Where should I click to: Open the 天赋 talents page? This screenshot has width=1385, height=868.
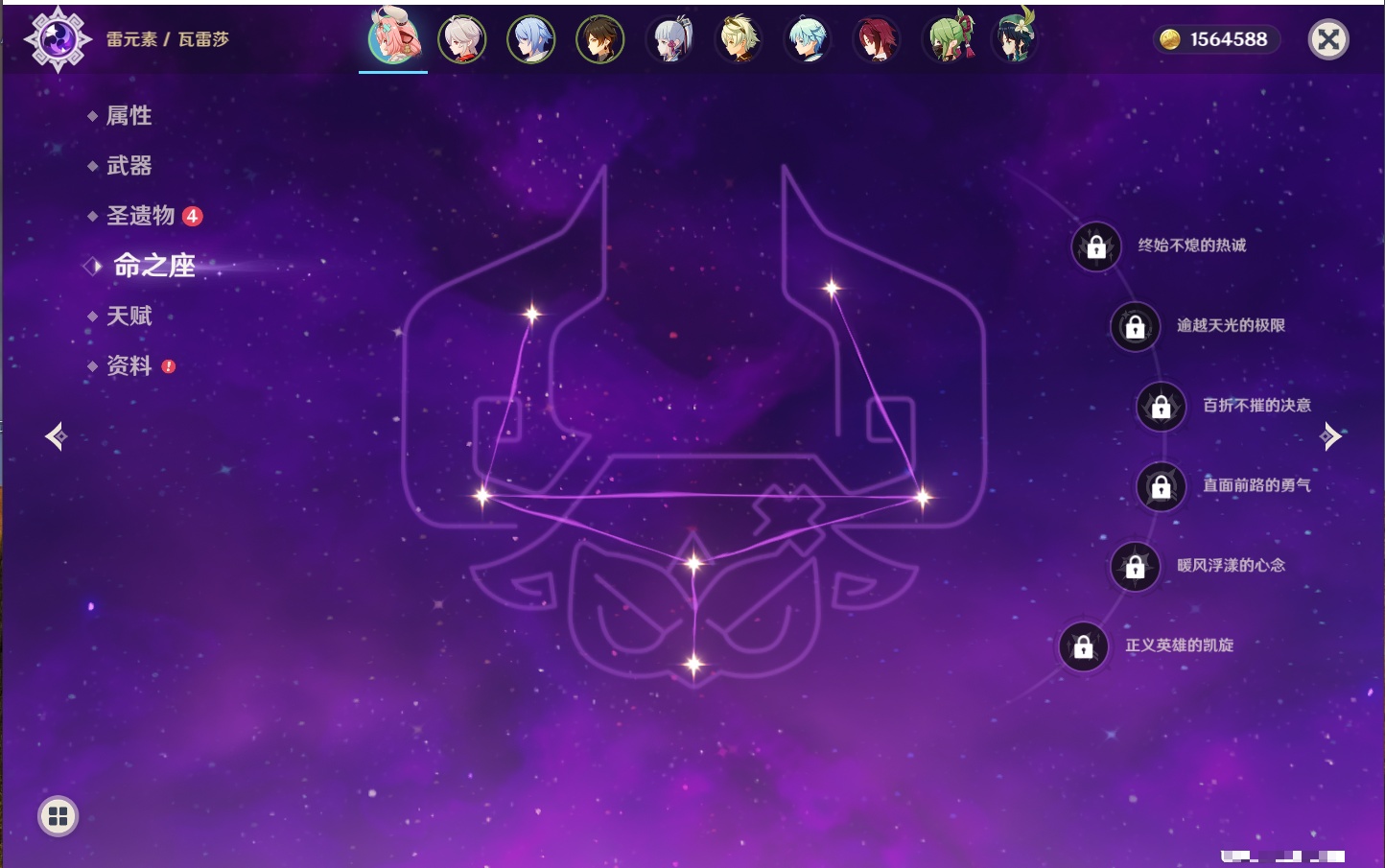coord(129,316)
